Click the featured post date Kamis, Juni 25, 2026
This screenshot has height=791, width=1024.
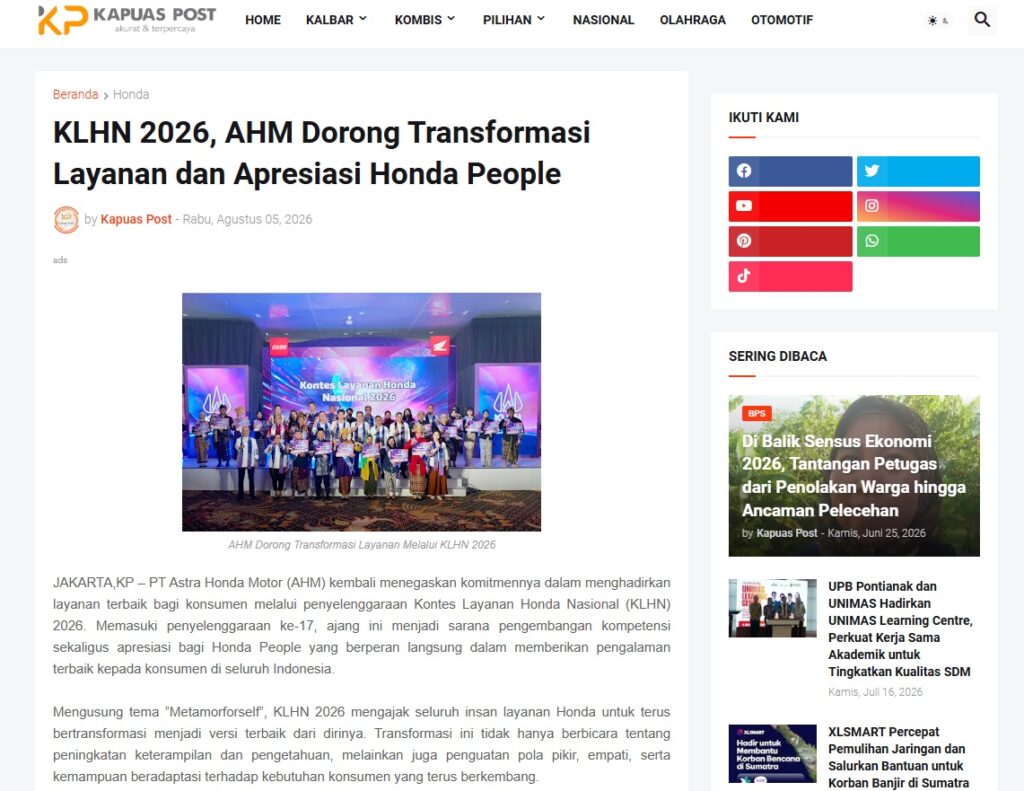pos(876,533)
